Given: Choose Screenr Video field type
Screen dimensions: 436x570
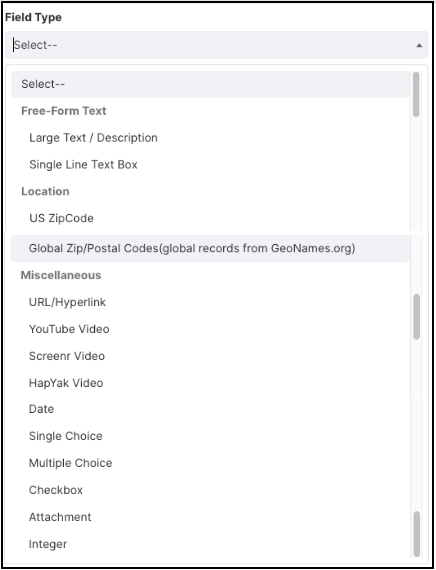Looking at the screenshot, I should [x=210, y=356].
